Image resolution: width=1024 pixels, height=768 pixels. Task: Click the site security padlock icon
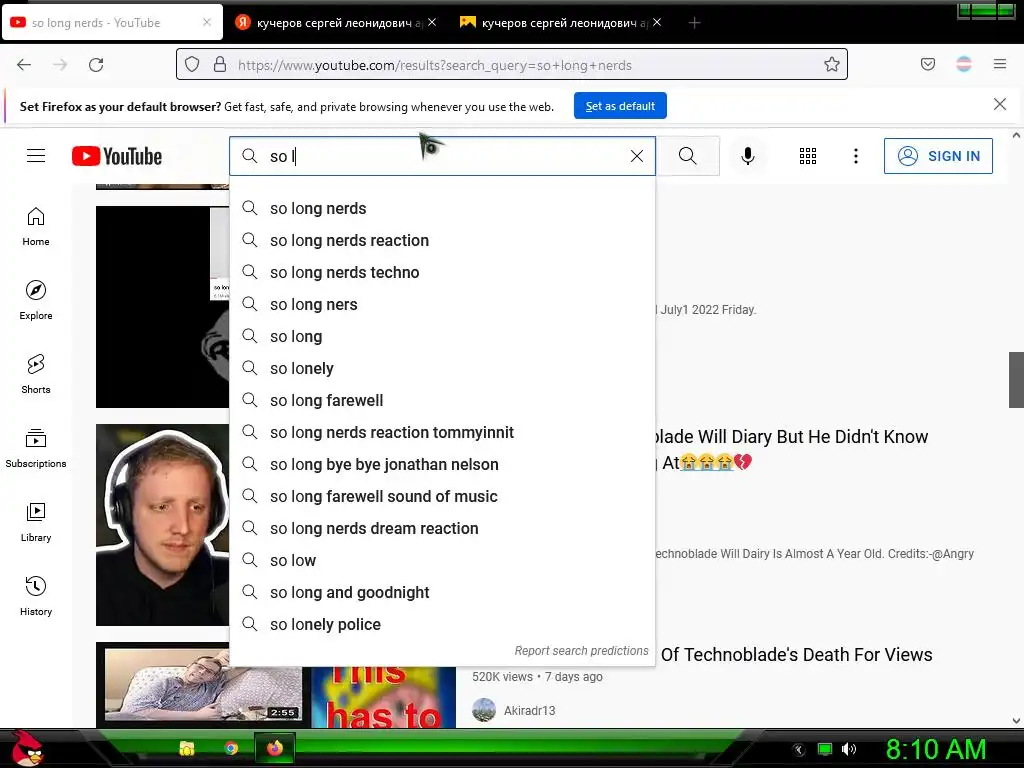tap(220, 64)
